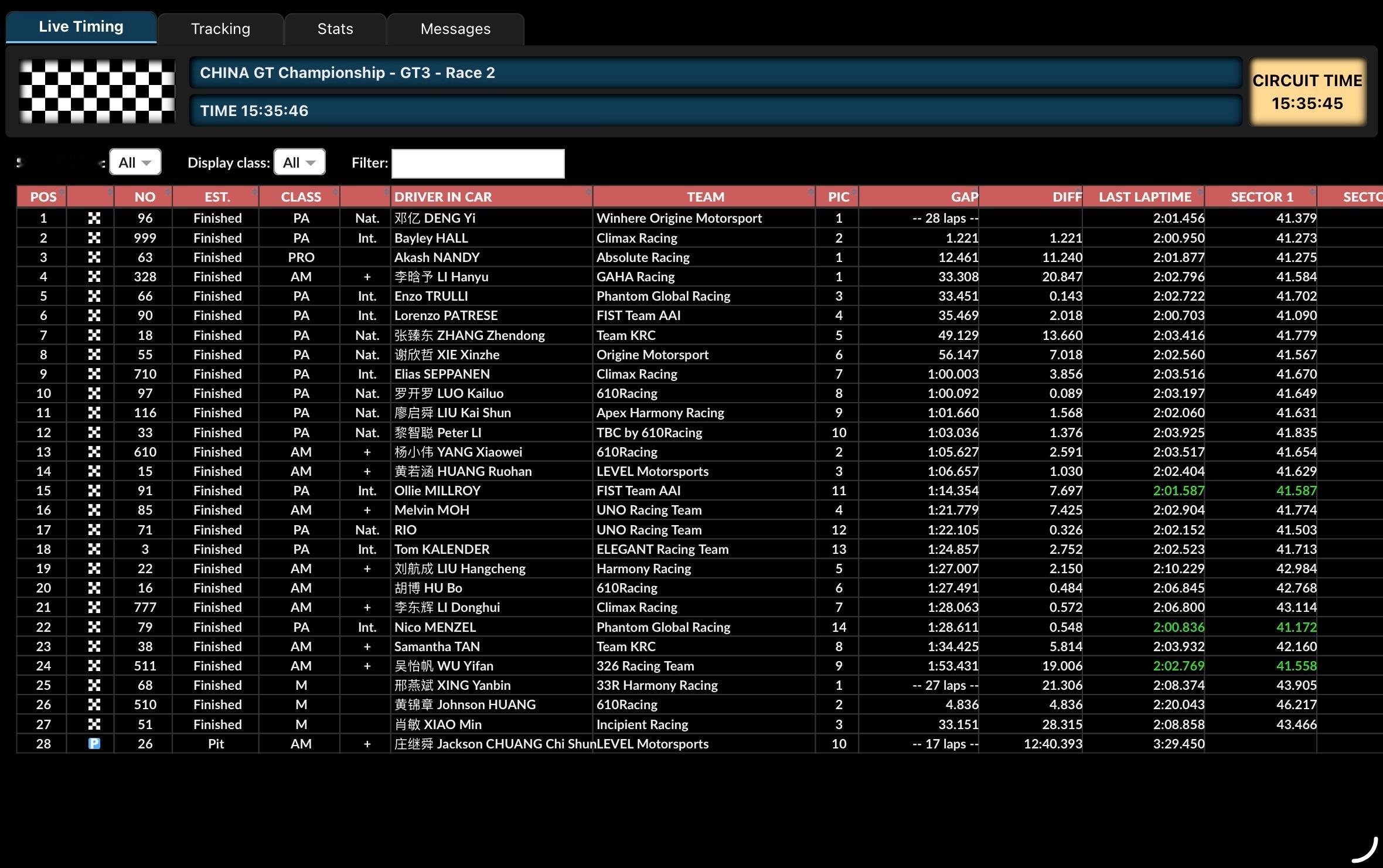1383x868 pixels.
Task: Click the Enzo TRULLI driver row
Action: click(431, 296)
